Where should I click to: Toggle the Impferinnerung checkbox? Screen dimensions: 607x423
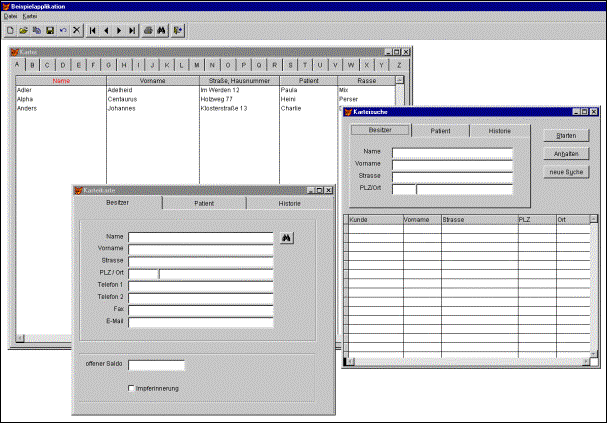(131, 388)
